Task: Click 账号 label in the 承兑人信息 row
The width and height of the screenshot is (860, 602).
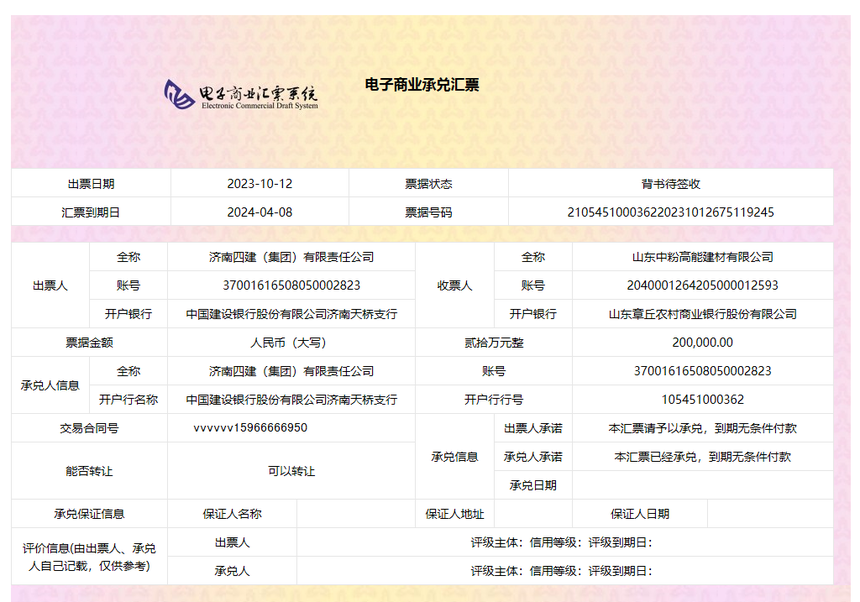Action: click(x=494, y=371)
